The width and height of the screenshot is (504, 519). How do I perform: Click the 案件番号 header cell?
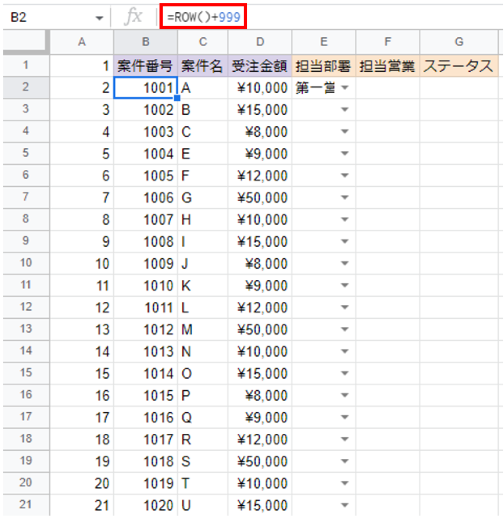click(x=146, y=66)
